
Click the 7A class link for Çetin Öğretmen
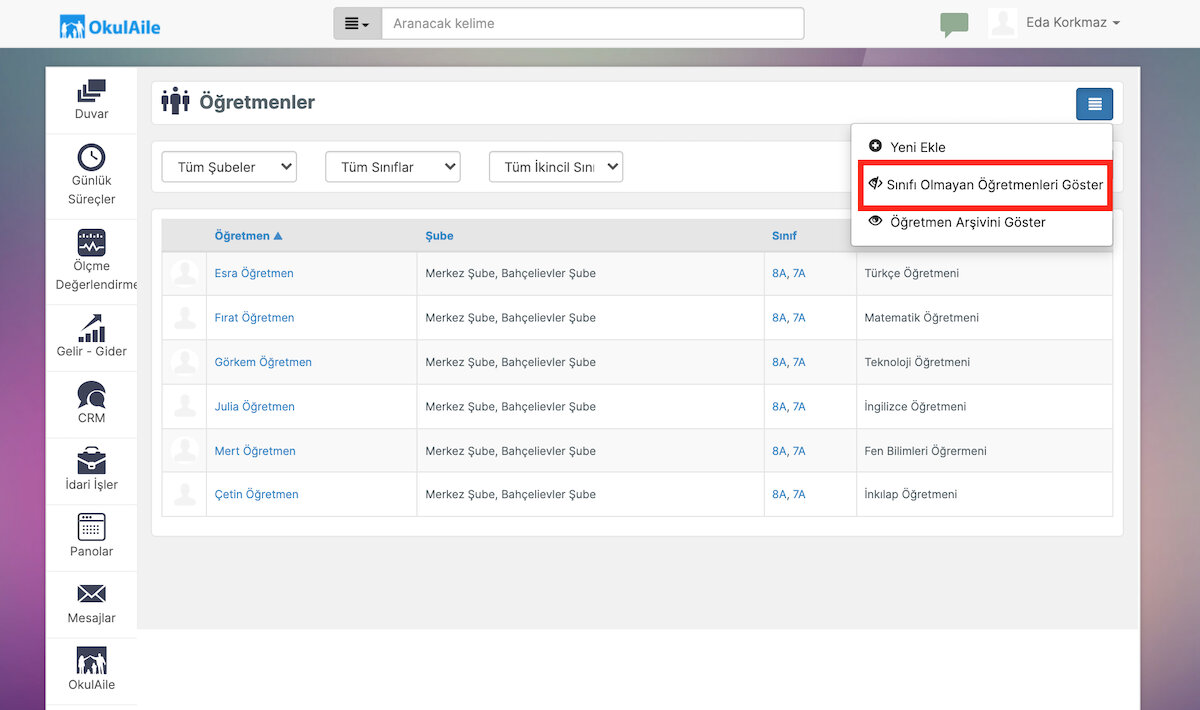click(x=799, y=494)
